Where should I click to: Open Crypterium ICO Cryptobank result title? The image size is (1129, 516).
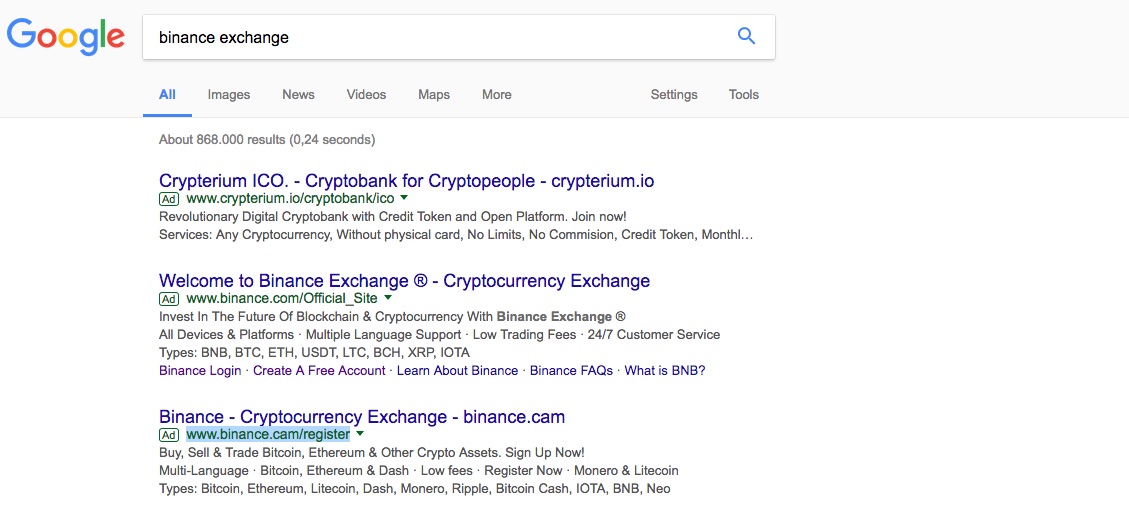pos(406,181)
